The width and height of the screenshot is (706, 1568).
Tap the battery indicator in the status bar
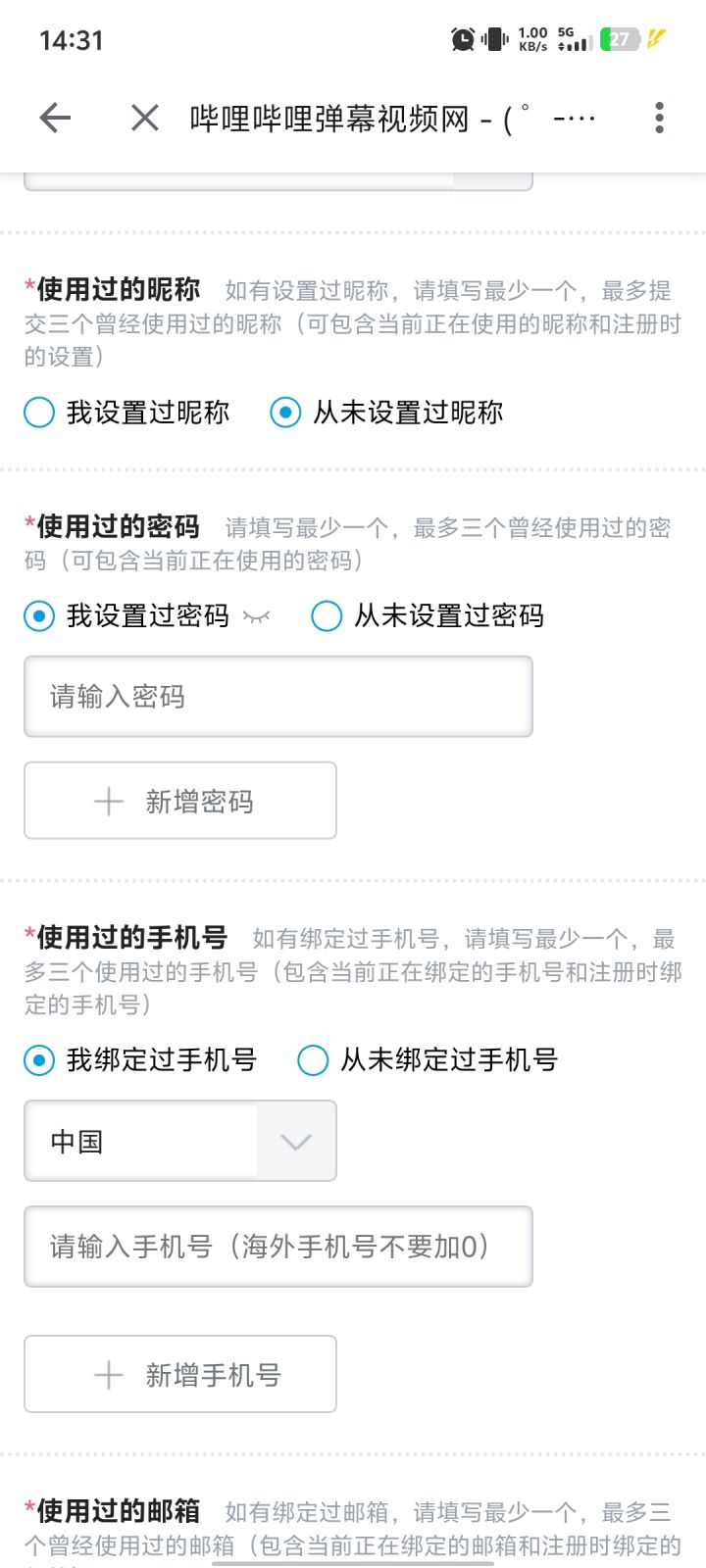coord(621,39)
